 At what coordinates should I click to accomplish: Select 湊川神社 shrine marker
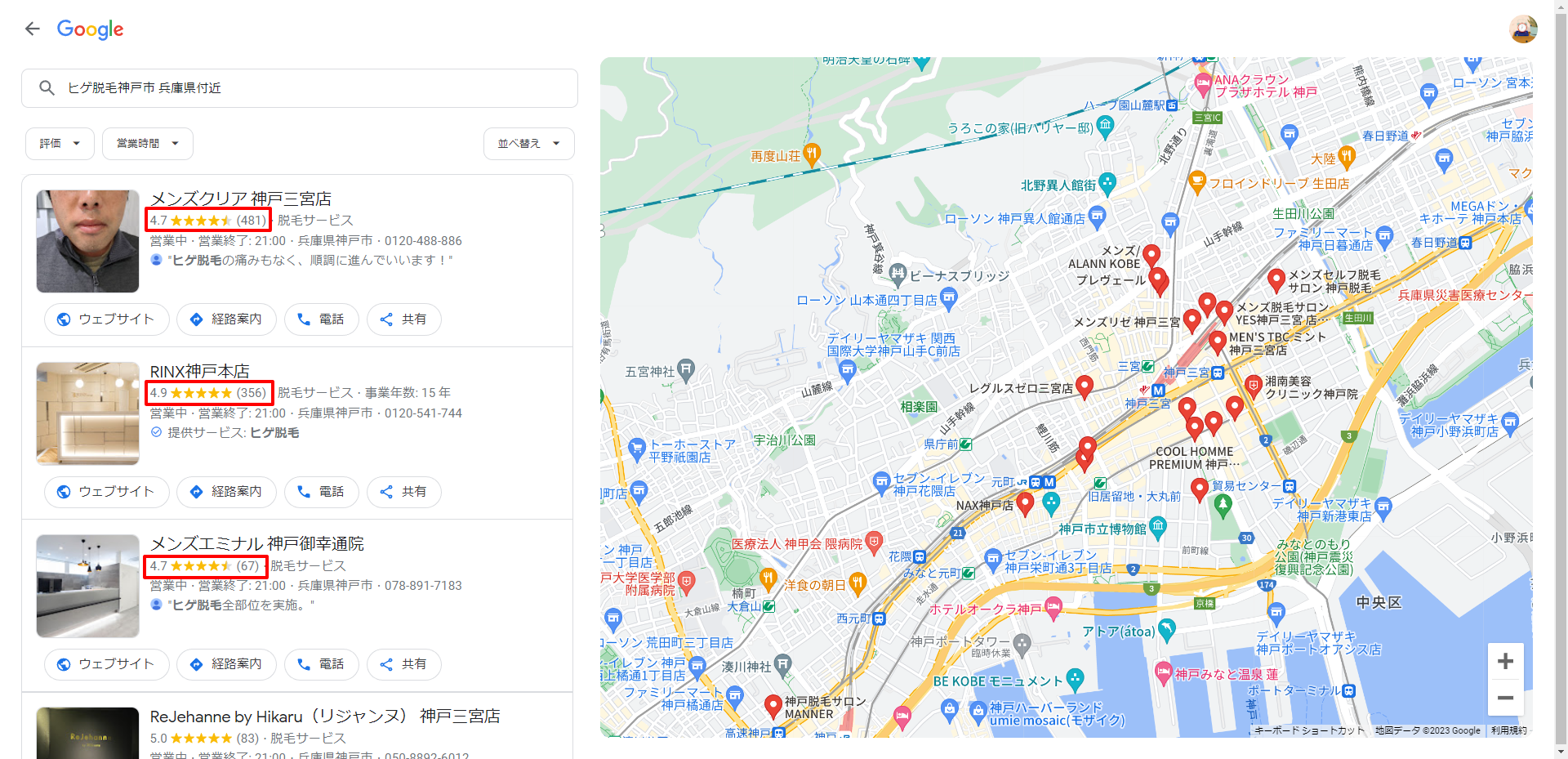point(782,664)
